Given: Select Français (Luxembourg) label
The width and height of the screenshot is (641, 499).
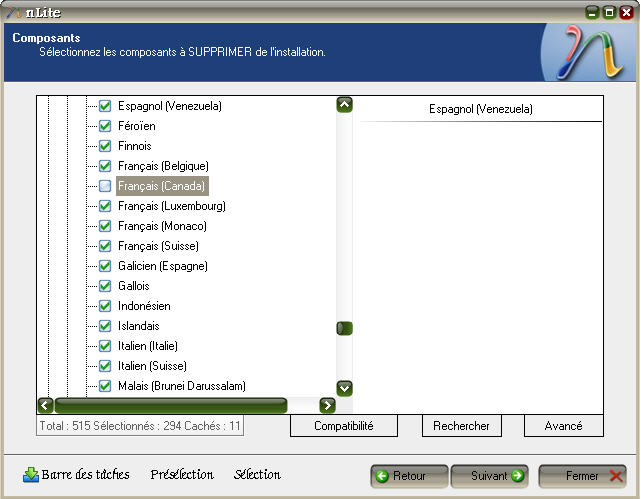Looking at the screenshot, I should coord(172,206).
